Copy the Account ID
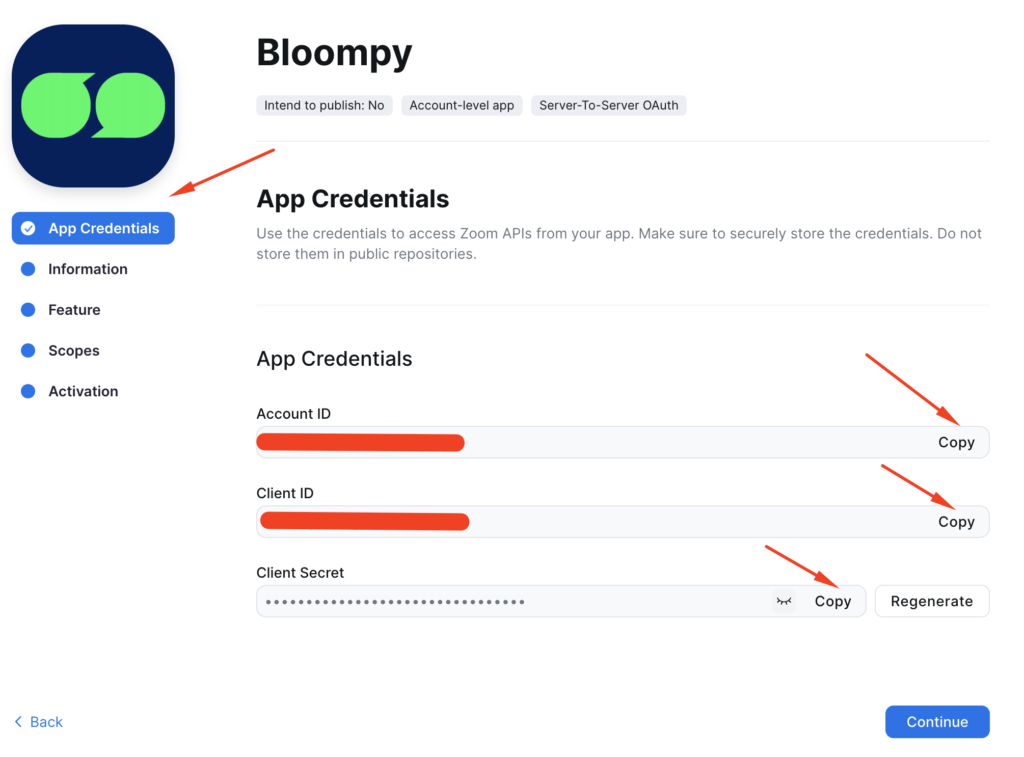This screenshot has width=1024, height=757. (x=956, y=442)
